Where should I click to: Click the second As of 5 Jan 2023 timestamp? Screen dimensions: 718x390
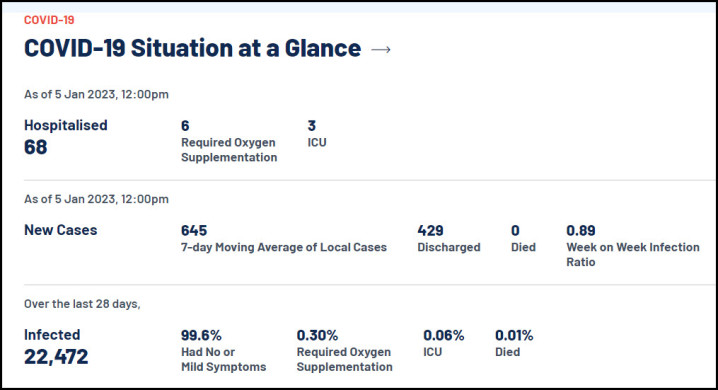click(x=96, y=199)
